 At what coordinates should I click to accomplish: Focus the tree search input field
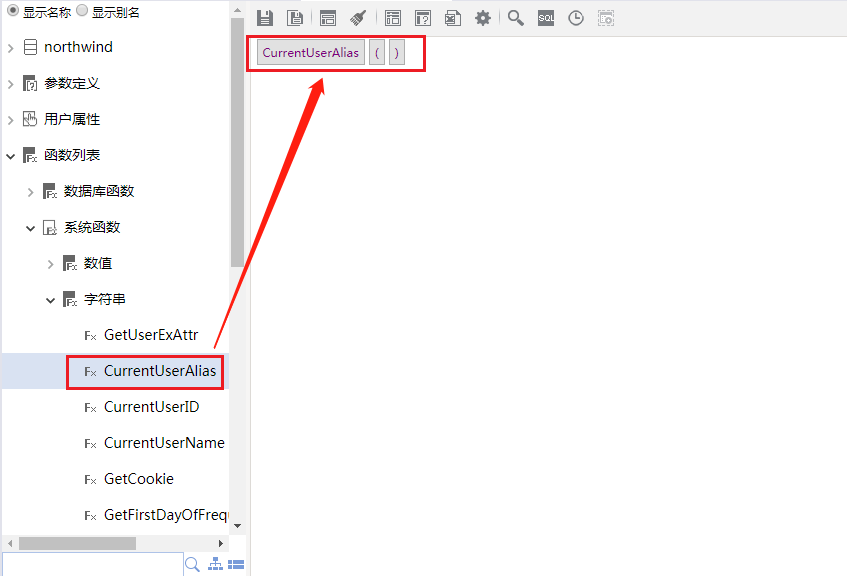93,565
